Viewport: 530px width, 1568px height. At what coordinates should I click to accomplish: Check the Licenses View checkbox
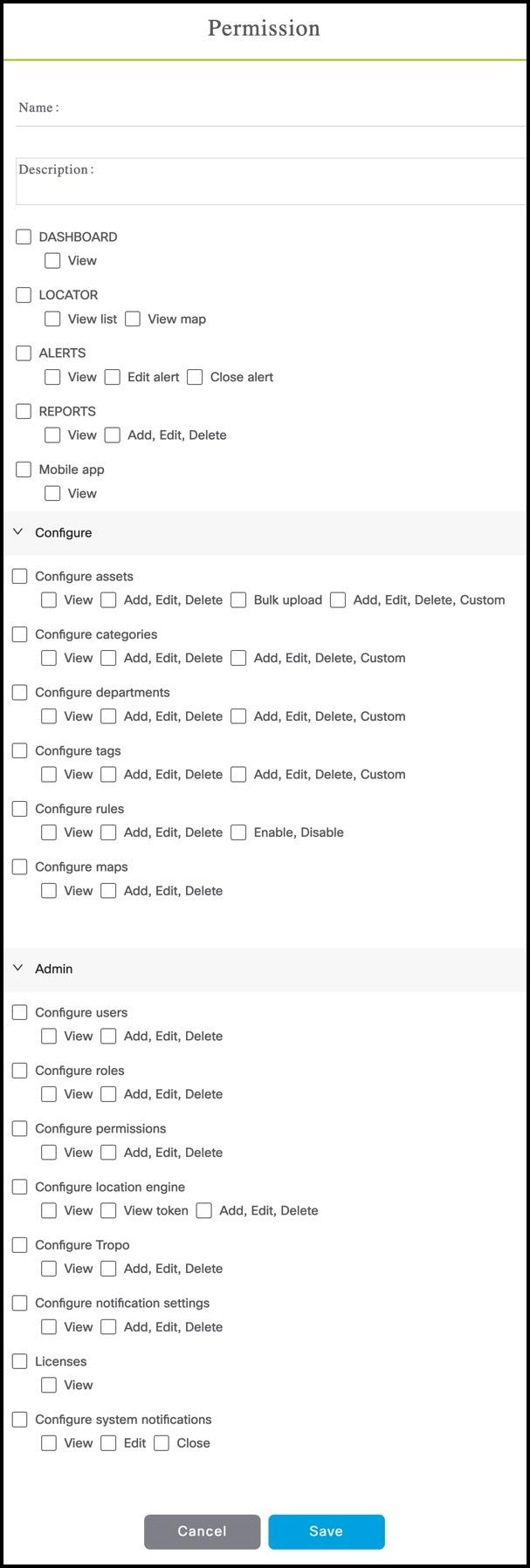pos(49,1385)
